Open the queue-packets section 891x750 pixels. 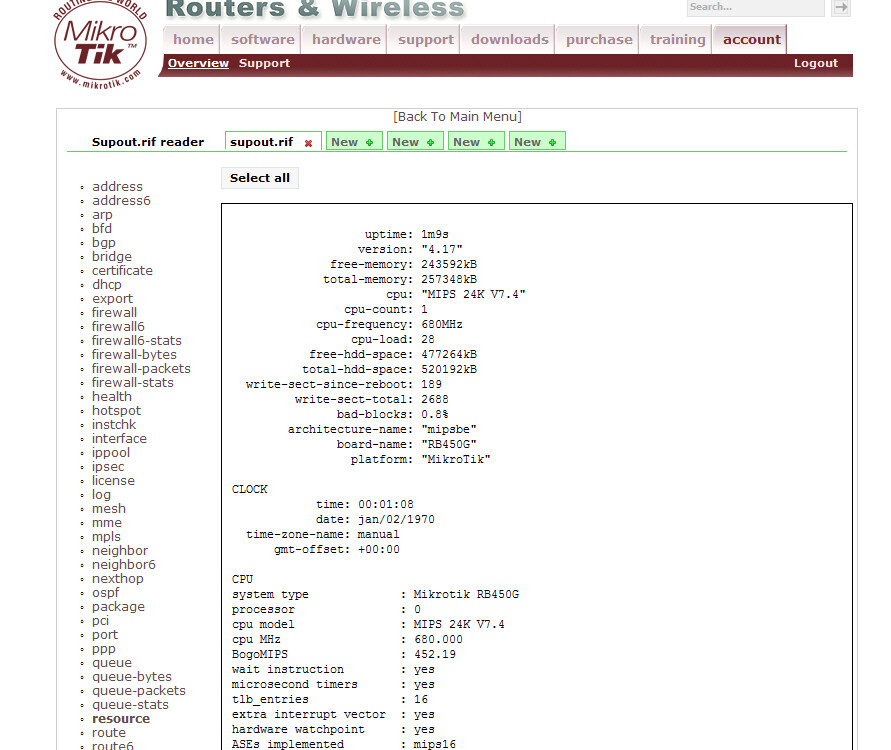pyautogui.click(x=139, y=691)
